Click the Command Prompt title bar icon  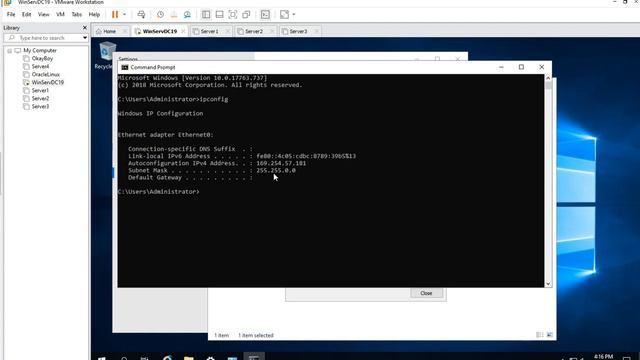tap(125, 67)
